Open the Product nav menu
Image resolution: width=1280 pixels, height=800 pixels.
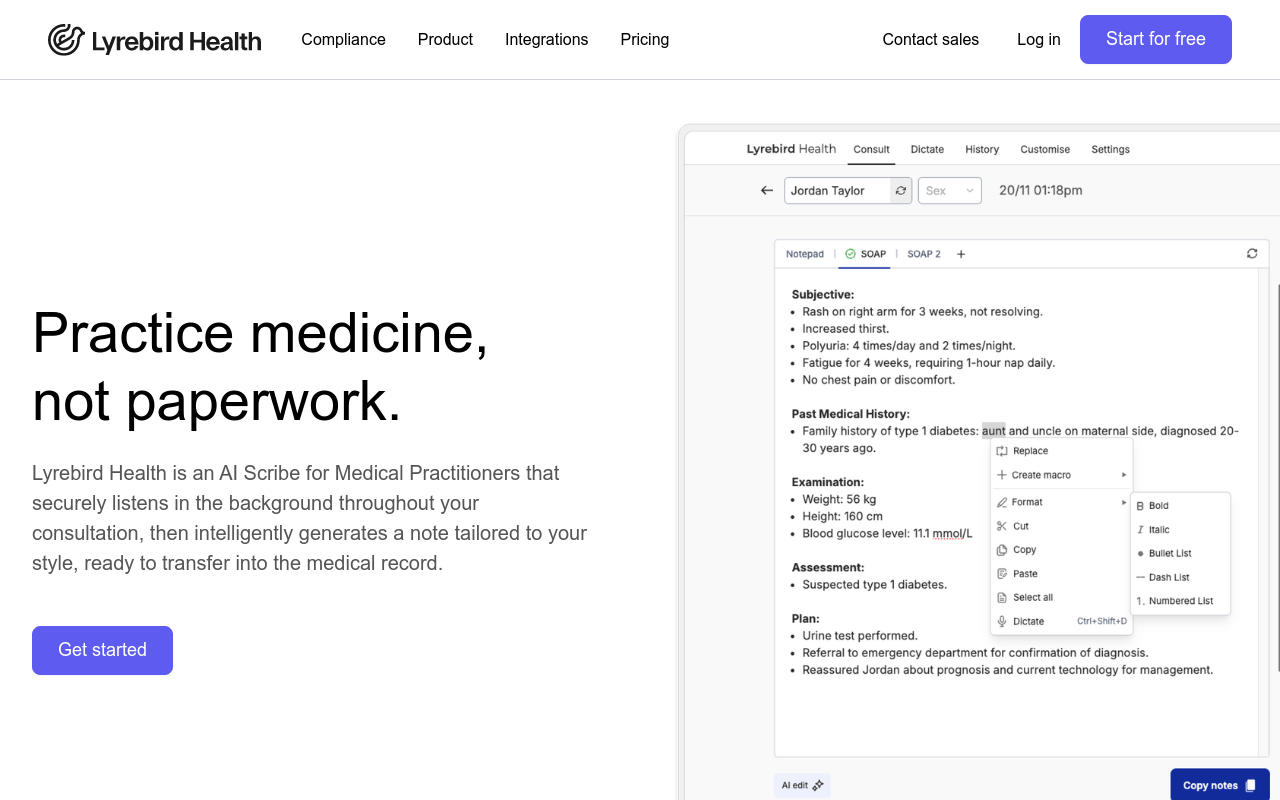[445, 40]
